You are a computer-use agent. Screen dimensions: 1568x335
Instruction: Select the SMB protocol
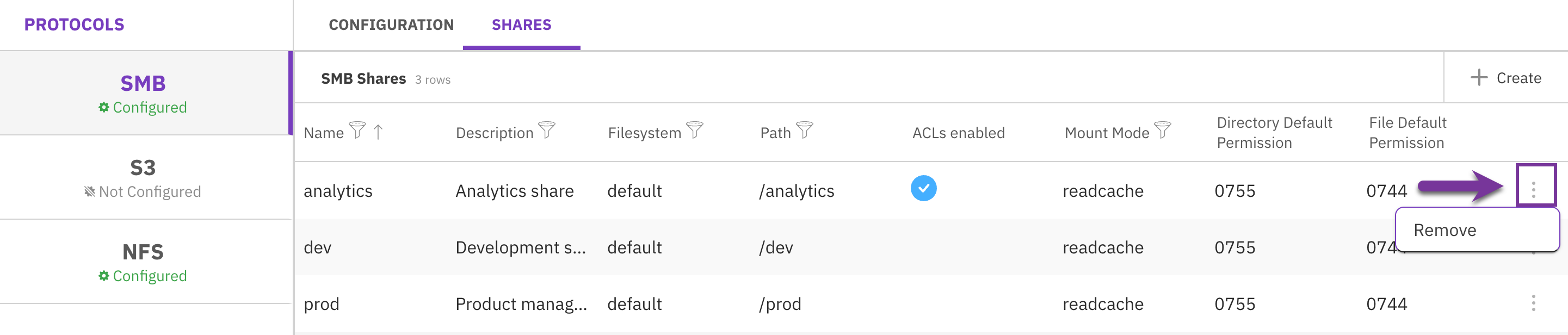(x=143, y=92)
